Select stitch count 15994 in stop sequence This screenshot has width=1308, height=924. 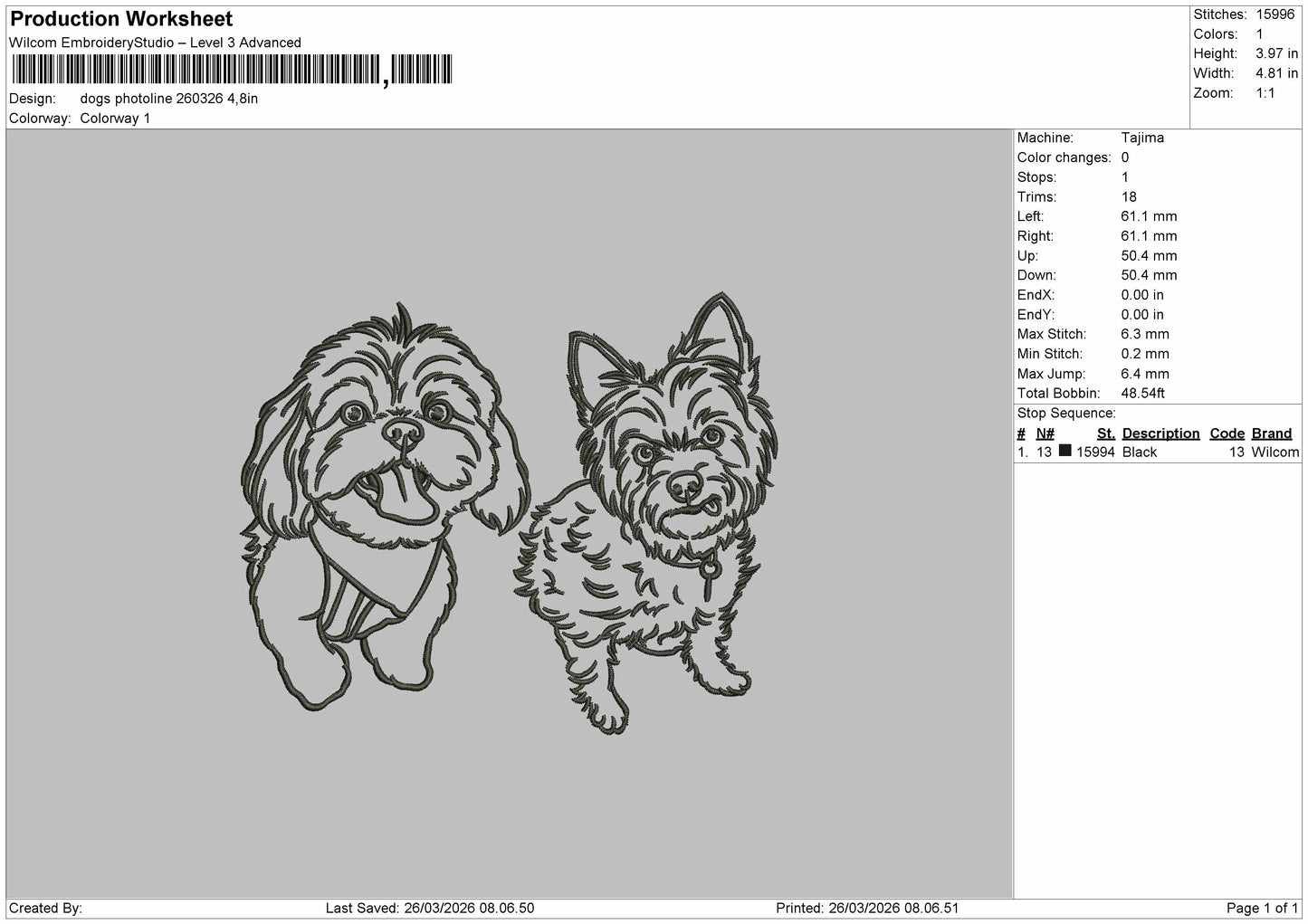[x=1095, y=452]
